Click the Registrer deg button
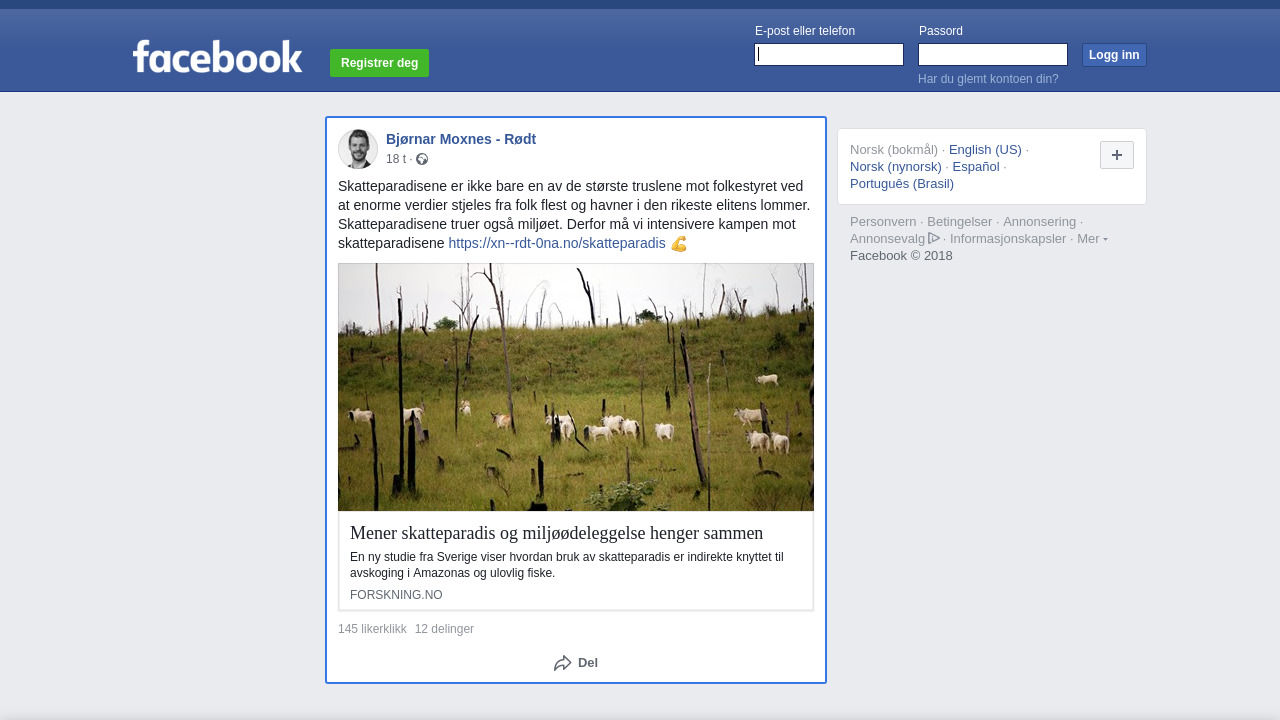1280x720 pixels. point(379,63)
